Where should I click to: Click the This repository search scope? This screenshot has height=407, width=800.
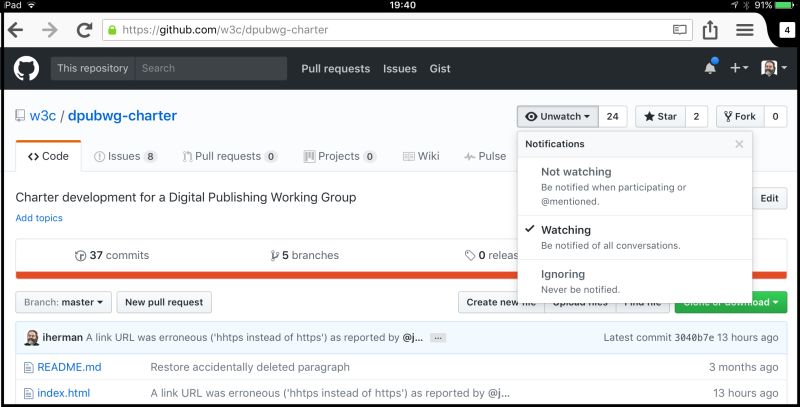coord(92,68)
